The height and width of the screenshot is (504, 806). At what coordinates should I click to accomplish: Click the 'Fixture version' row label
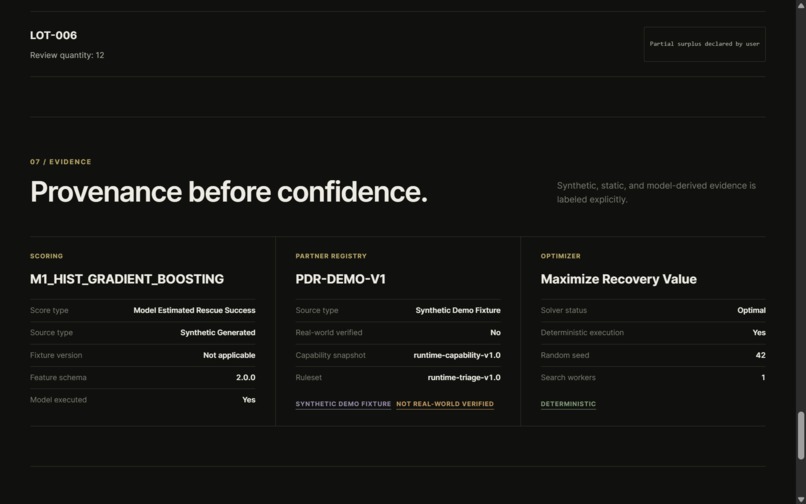pos(56,355)
